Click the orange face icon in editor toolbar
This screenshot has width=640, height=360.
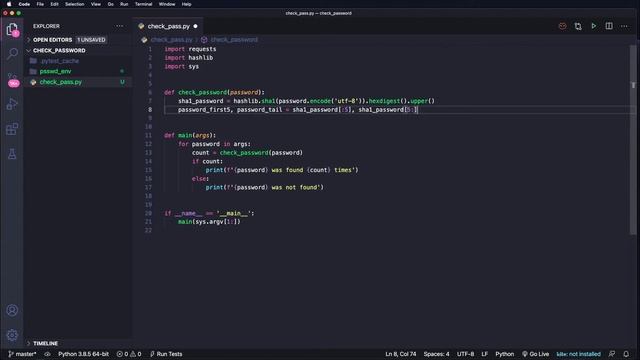coord(562,26)
